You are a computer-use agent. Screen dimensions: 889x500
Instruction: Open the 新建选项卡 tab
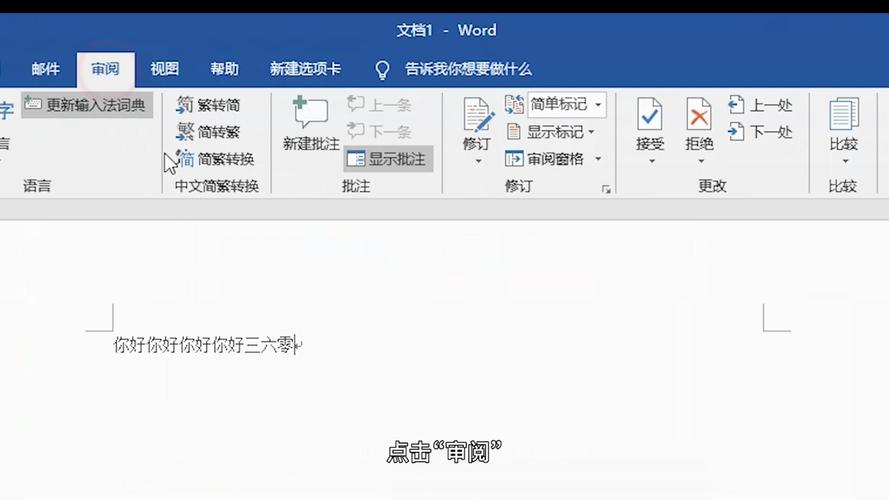(x=305, y=69)
